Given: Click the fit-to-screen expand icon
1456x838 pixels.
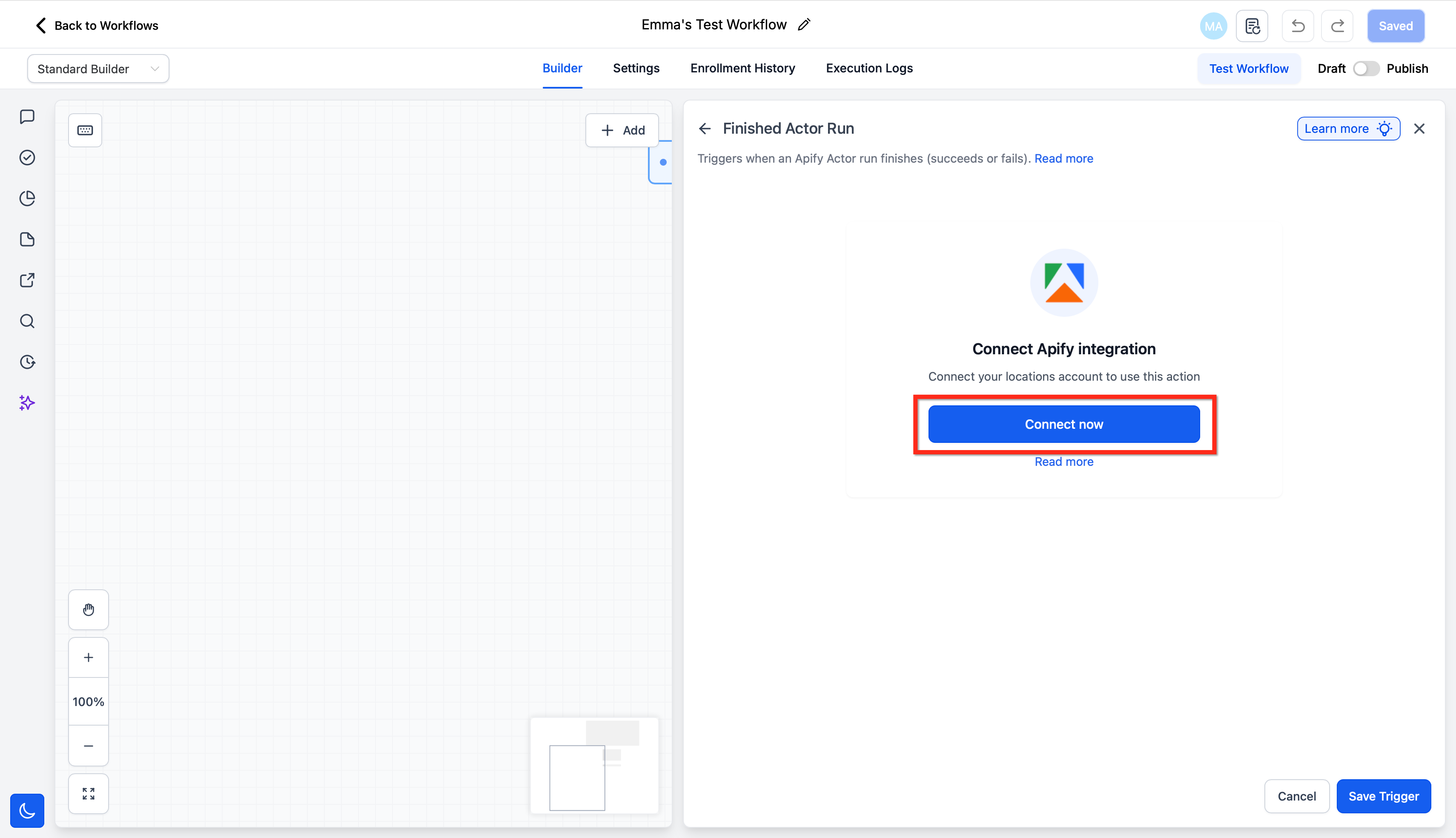Looking at the screenshot, I should [88, 794].
